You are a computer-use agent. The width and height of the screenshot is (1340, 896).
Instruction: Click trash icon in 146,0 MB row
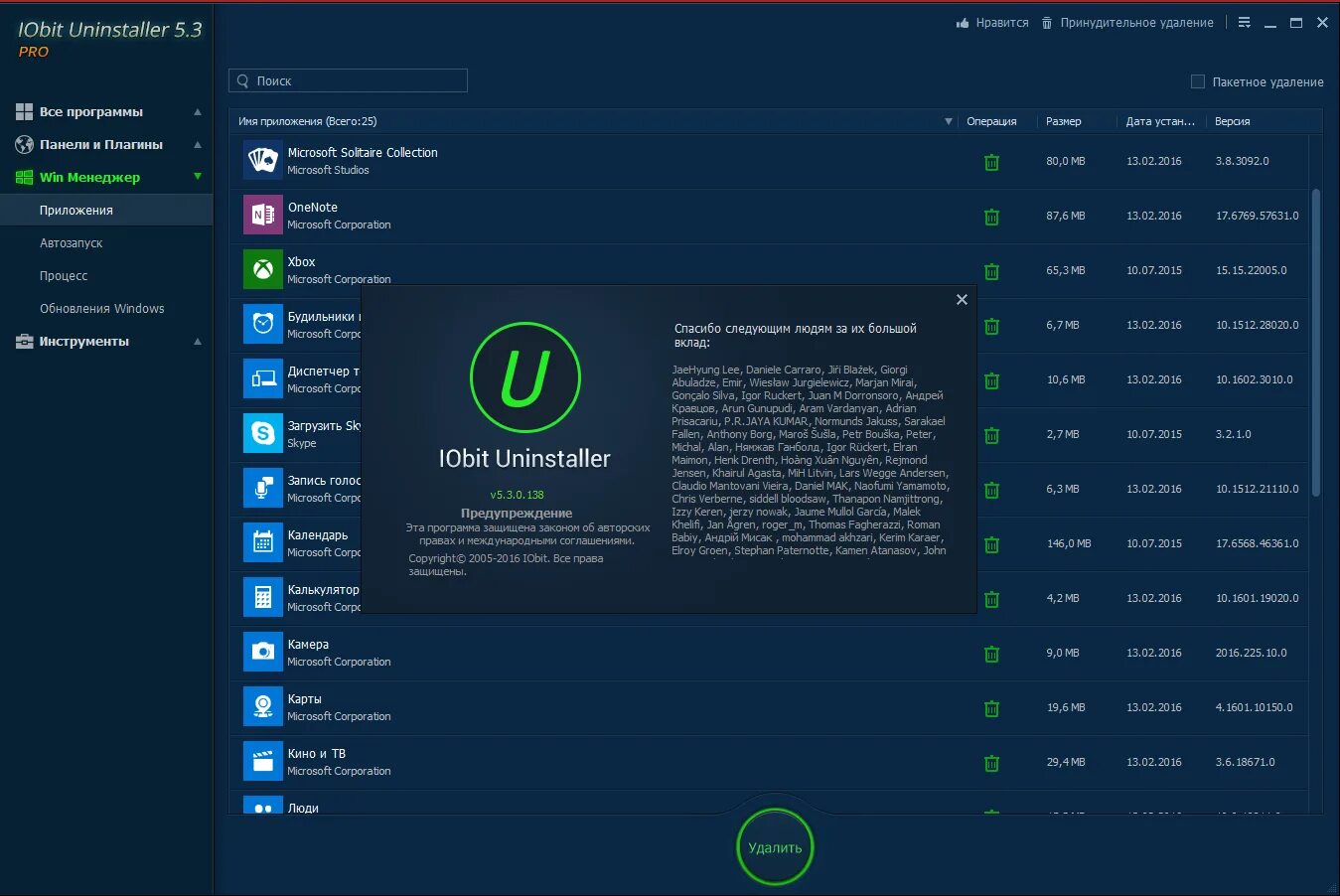pyautogui.click(x=991, y=544)
